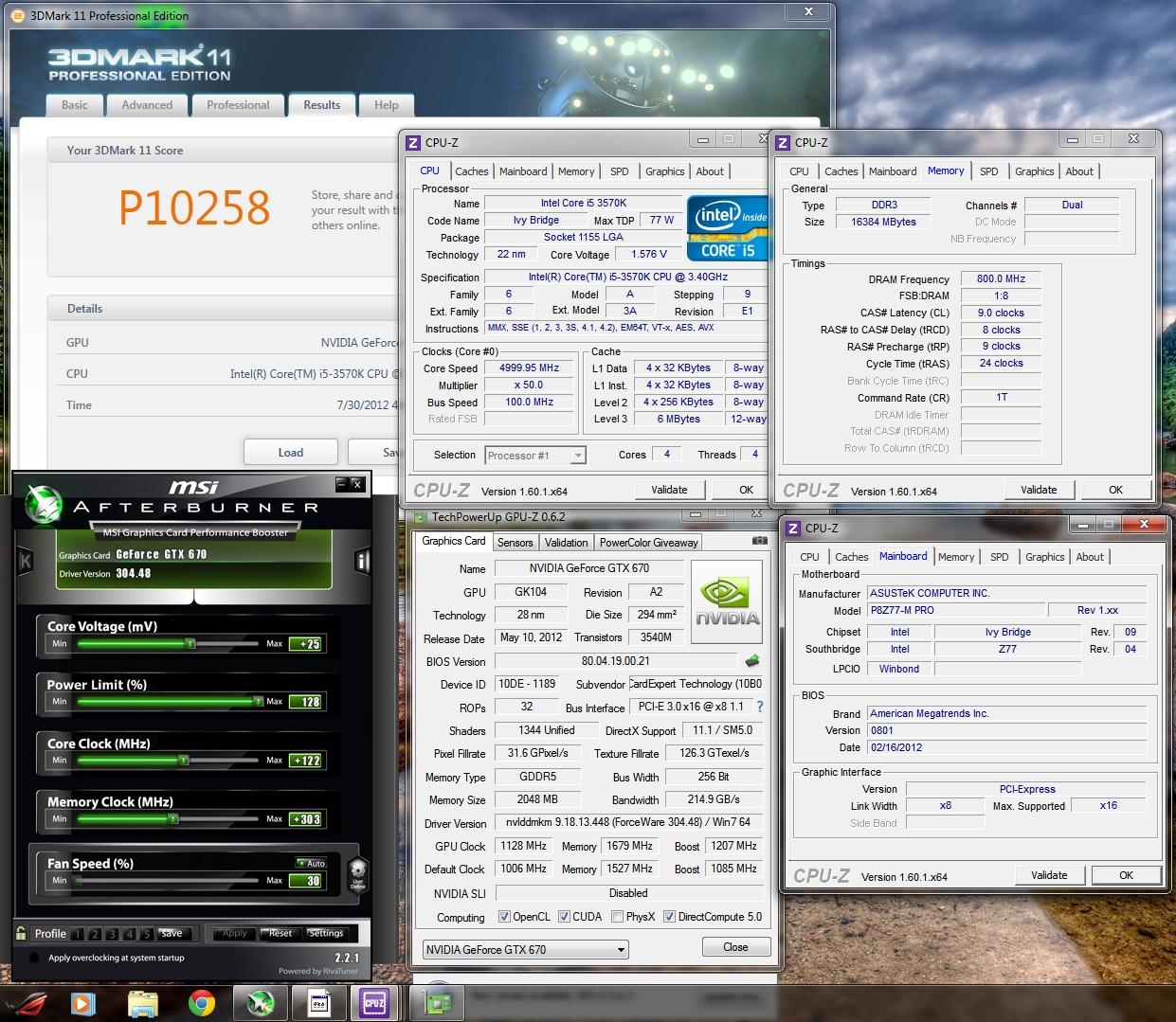Click OK in the CPU-Z Mainboard window
This screenshot has height=1022, width=1176.
pyautogui.click(x=1126, y=875)
